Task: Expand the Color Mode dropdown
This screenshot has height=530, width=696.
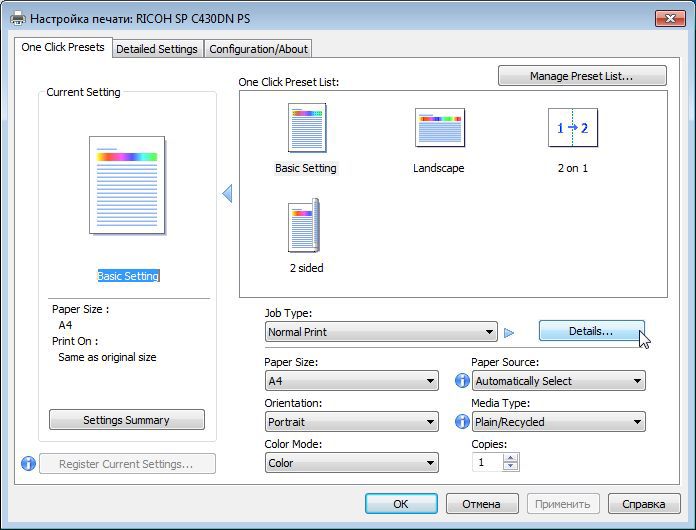Action: (352, 463)
